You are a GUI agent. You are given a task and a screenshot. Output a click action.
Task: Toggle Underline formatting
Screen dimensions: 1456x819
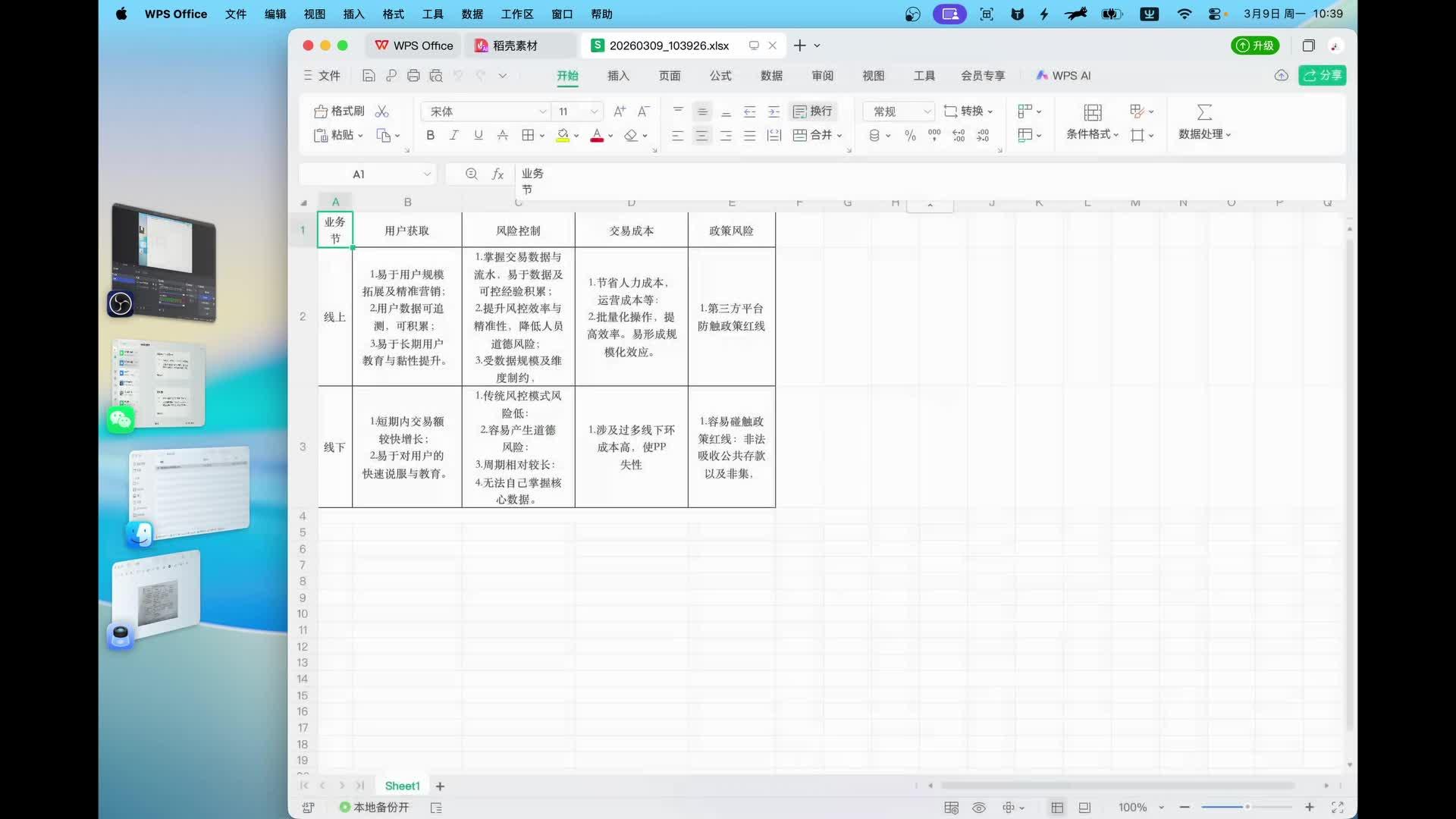479,135
